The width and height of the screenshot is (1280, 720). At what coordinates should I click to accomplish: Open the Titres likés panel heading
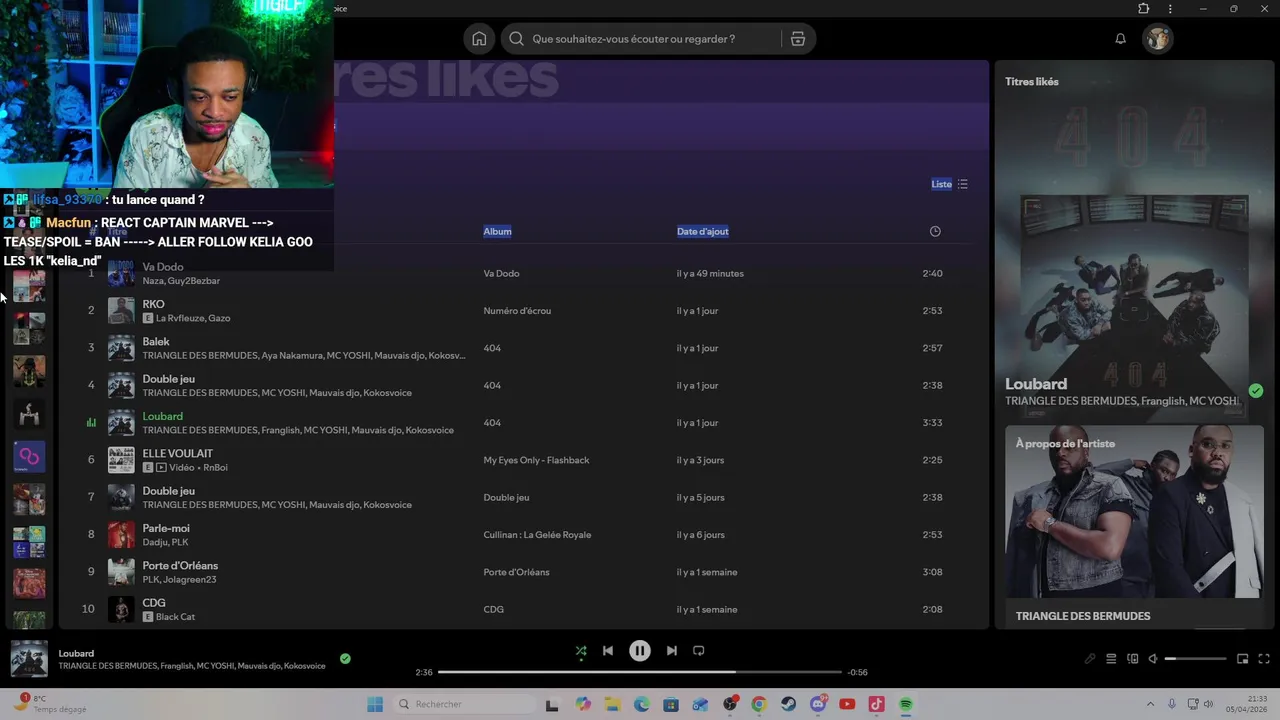1032,82
